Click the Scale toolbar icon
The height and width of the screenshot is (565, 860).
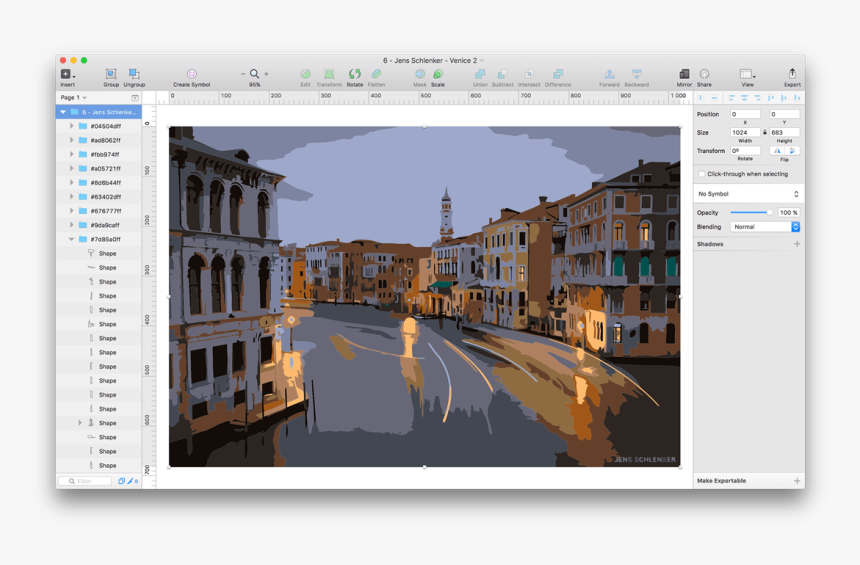(438, 74)
